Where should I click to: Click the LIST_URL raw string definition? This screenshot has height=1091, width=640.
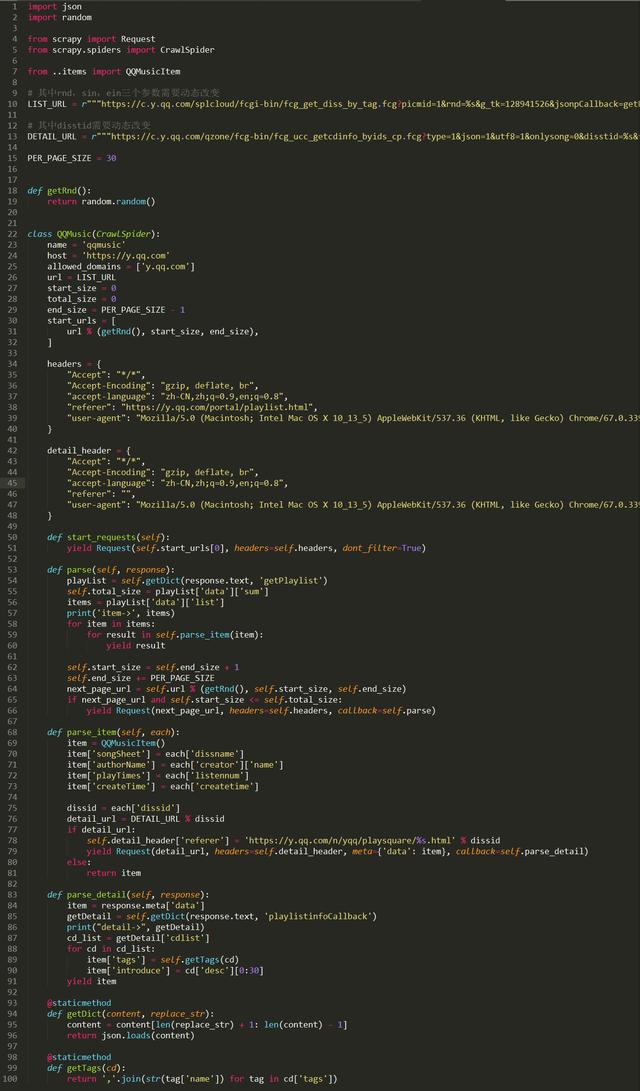[334, 104]
